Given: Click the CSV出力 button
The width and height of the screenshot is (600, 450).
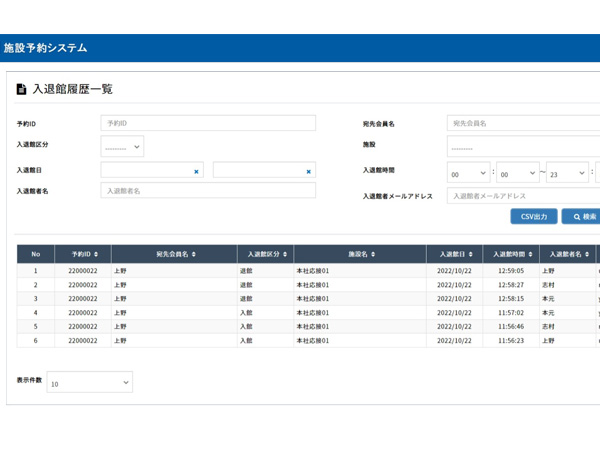Looking at the screenshot, I should tap(533, 216).
